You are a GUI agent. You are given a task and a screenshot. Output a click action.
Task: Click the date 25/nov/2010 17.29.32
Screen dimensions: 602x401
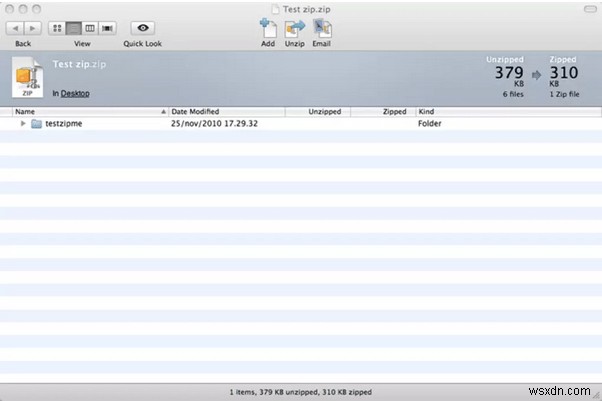coord(214,124)
